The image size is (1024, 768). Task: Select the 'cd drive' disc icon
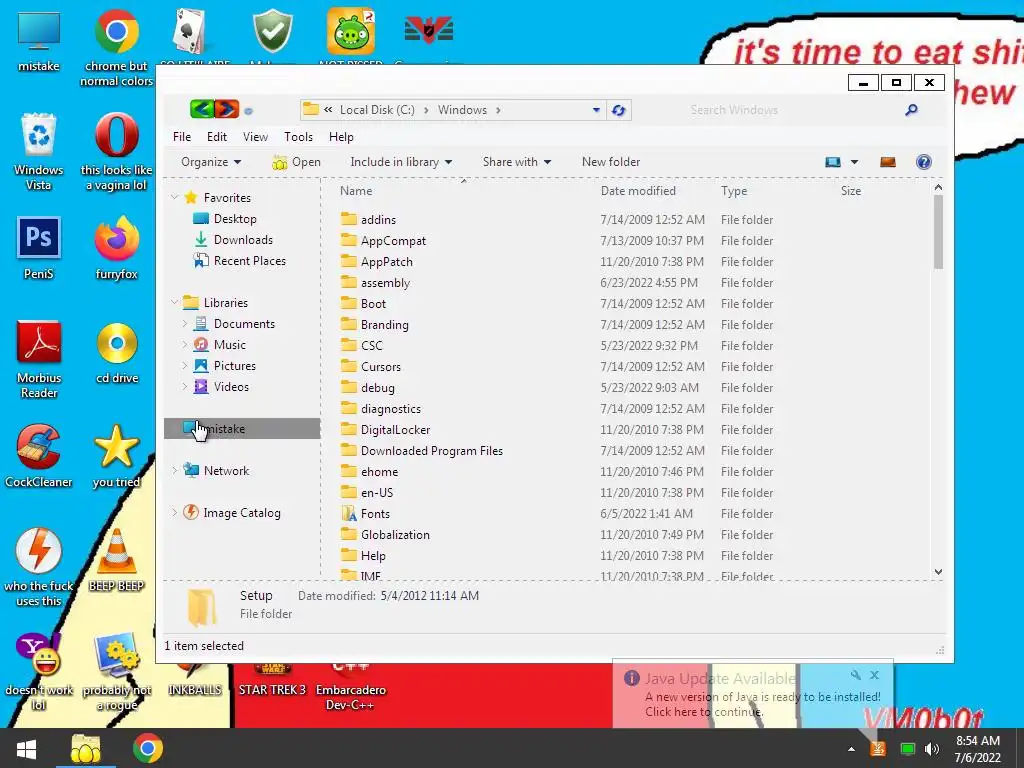[x=117, y=353]
